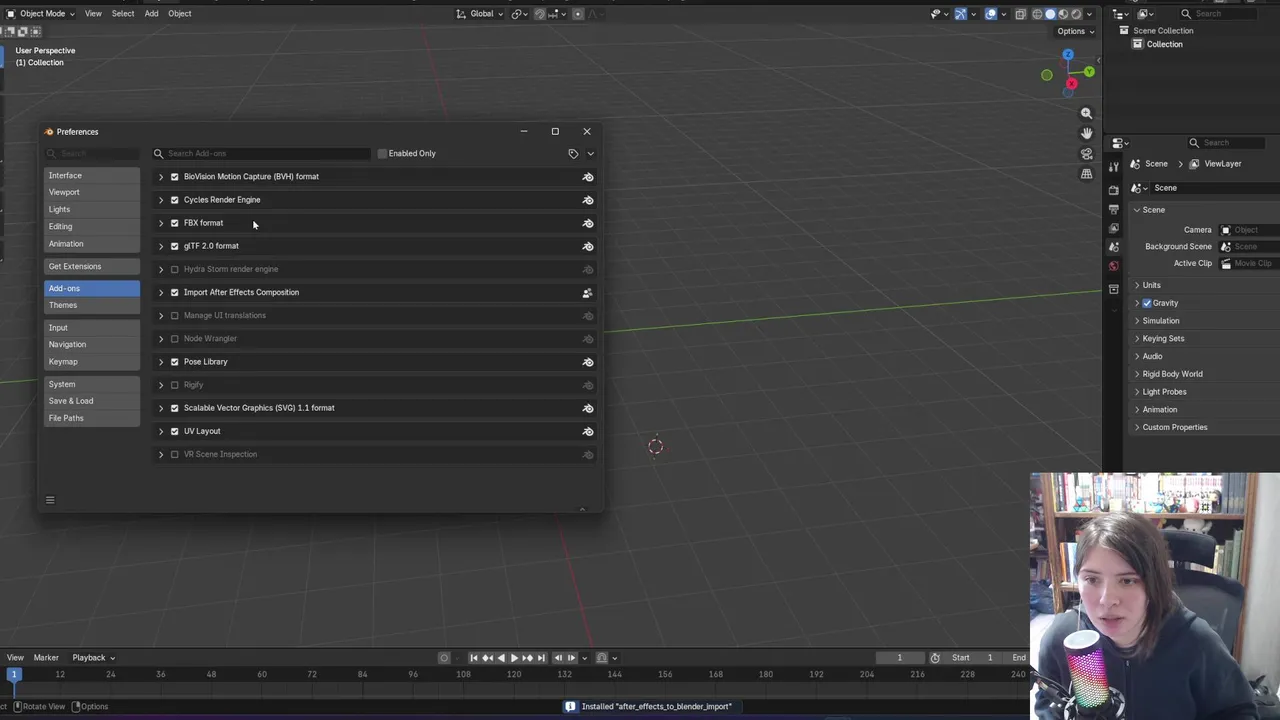Toggle the camera view gizmo icon
Screen dimensions: 1280x720
point(1087,153)
